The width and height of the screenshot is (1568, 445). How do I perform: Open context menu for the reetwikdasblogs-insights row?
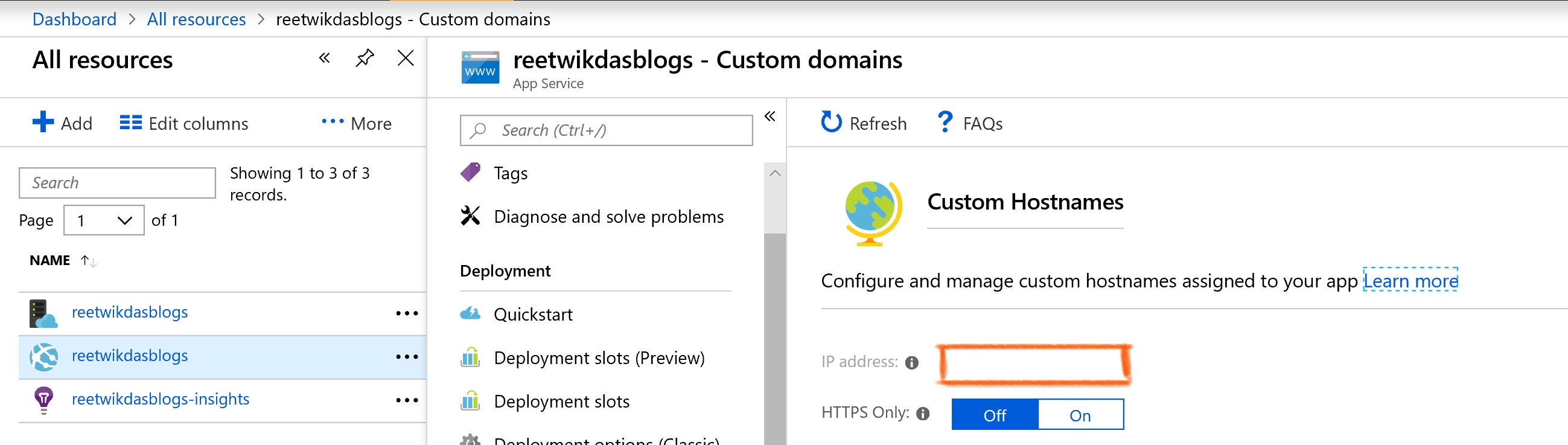(x=407, y=400)
